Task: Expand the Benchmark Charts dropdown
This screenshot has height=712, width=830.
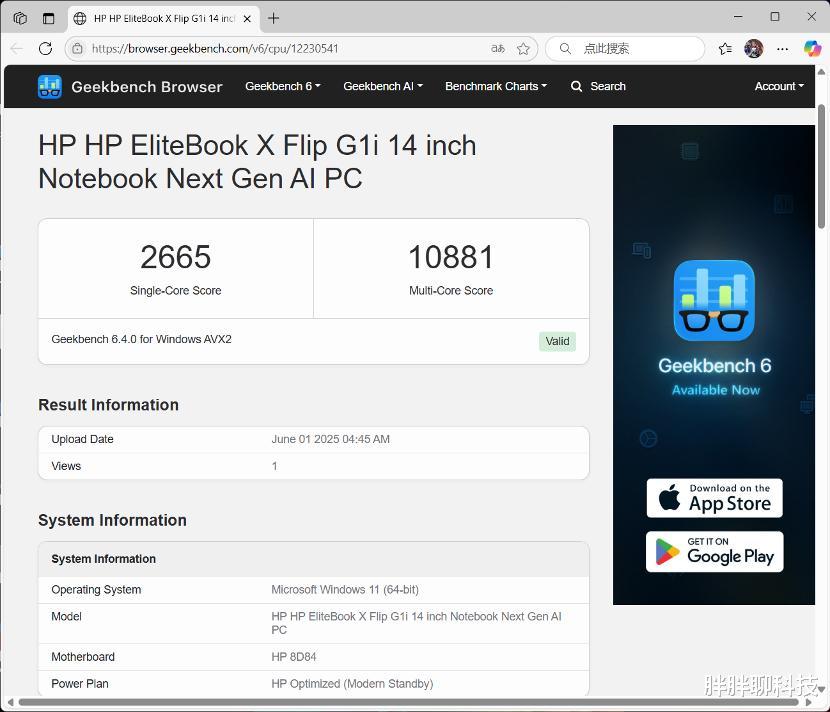Action: point(496,86)
